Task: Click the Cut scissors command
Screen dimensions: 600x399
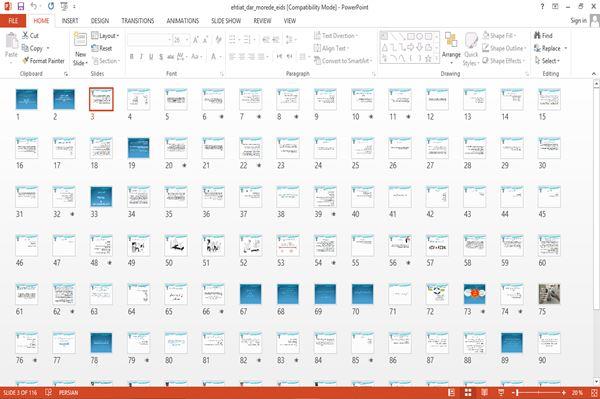Action: pyautogui.click(x=30, y=35)
